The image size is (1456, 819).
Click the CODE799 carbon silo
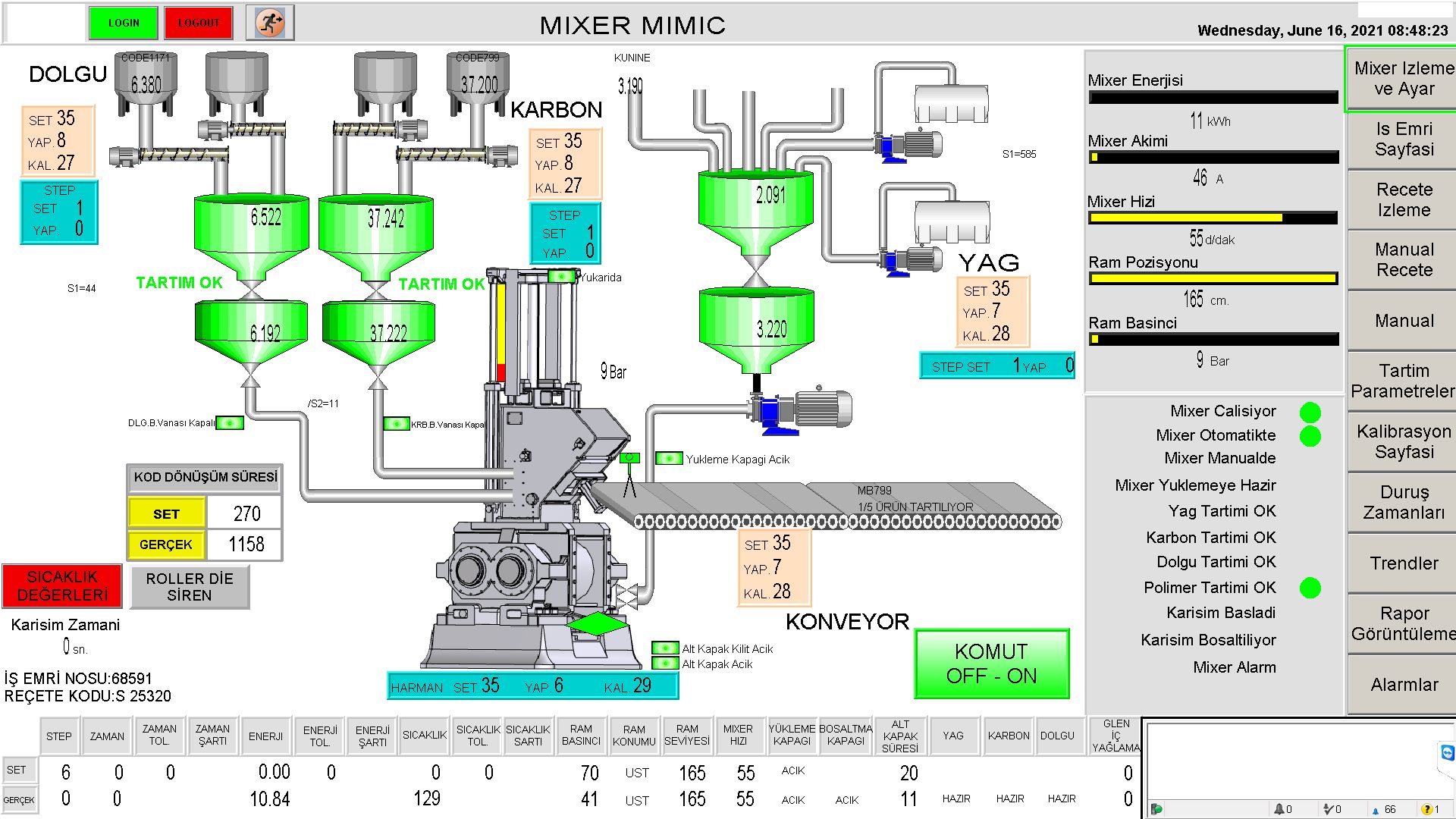tap(479, 82)
